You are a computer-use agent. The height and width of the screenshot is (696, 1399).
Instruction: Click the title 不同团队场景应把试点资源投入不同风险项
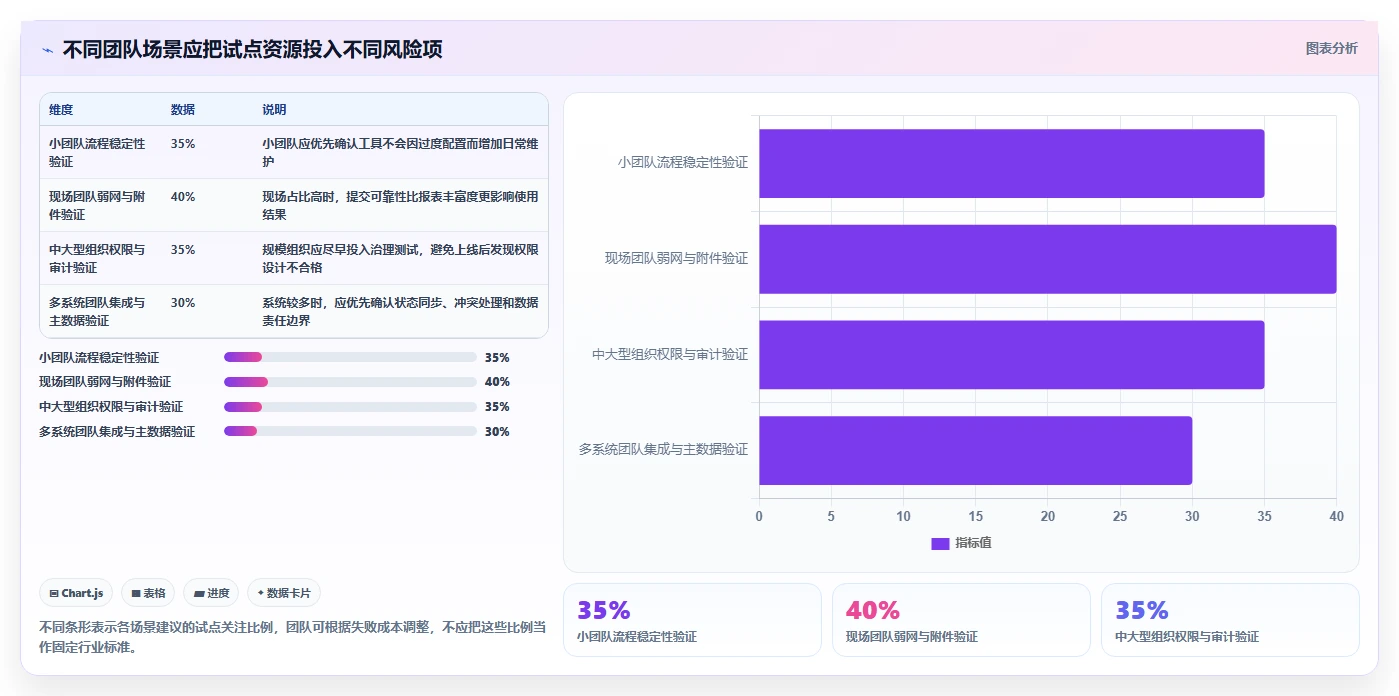click(252, 50)
